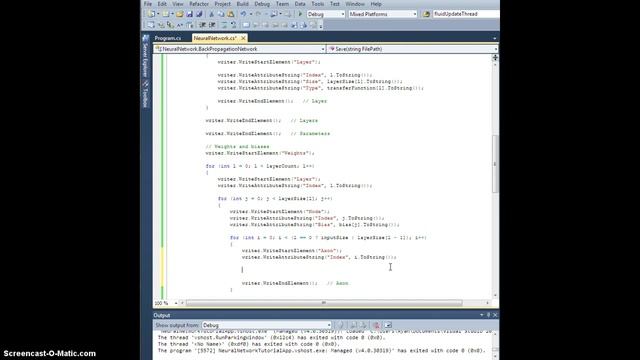Image resolution: width=640 pixels, height=360 pixels.
Task: Open the View menu
Action: (178, 4)
